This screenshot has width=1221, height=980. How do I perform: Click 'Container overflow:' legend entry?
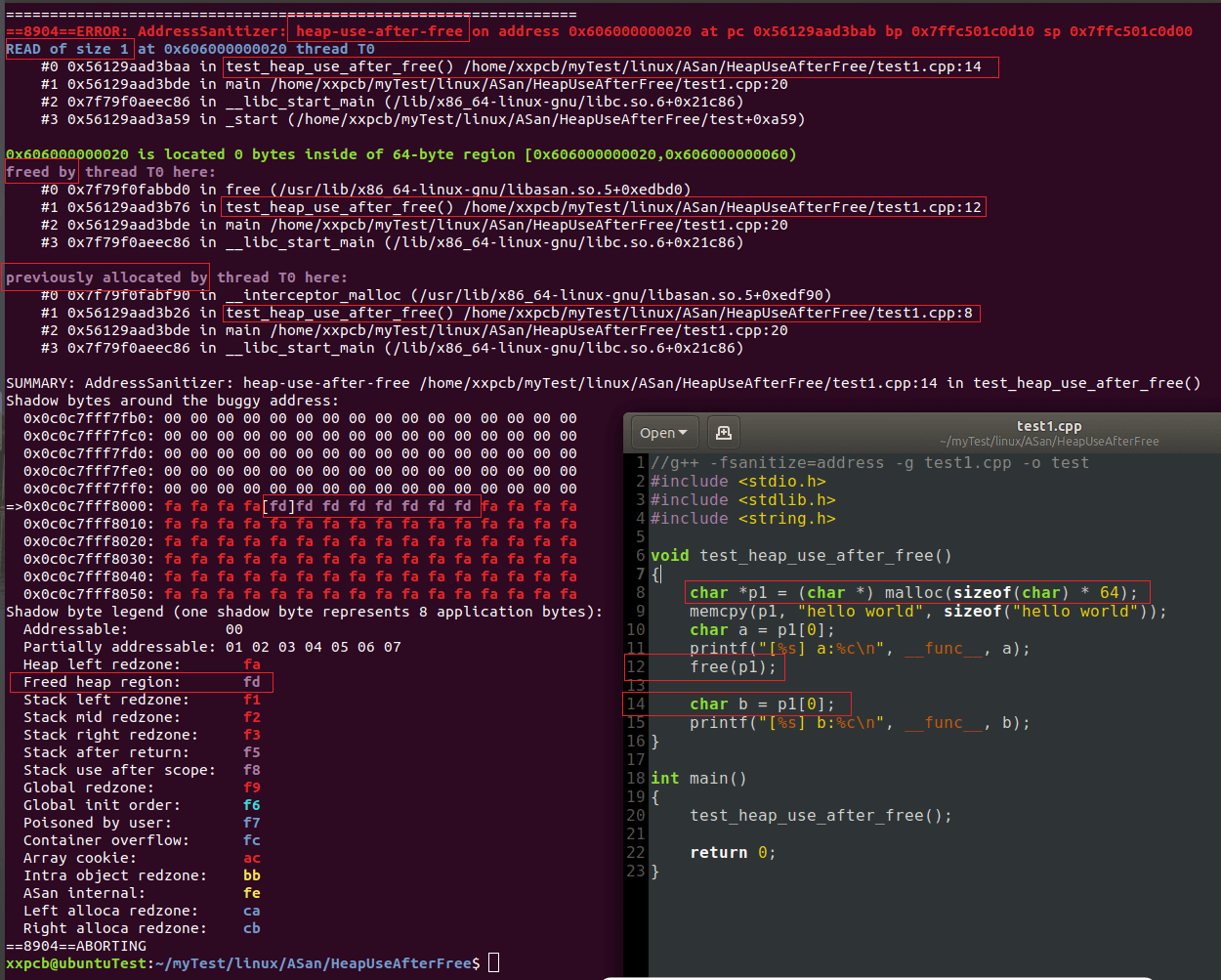click(142, 840)
